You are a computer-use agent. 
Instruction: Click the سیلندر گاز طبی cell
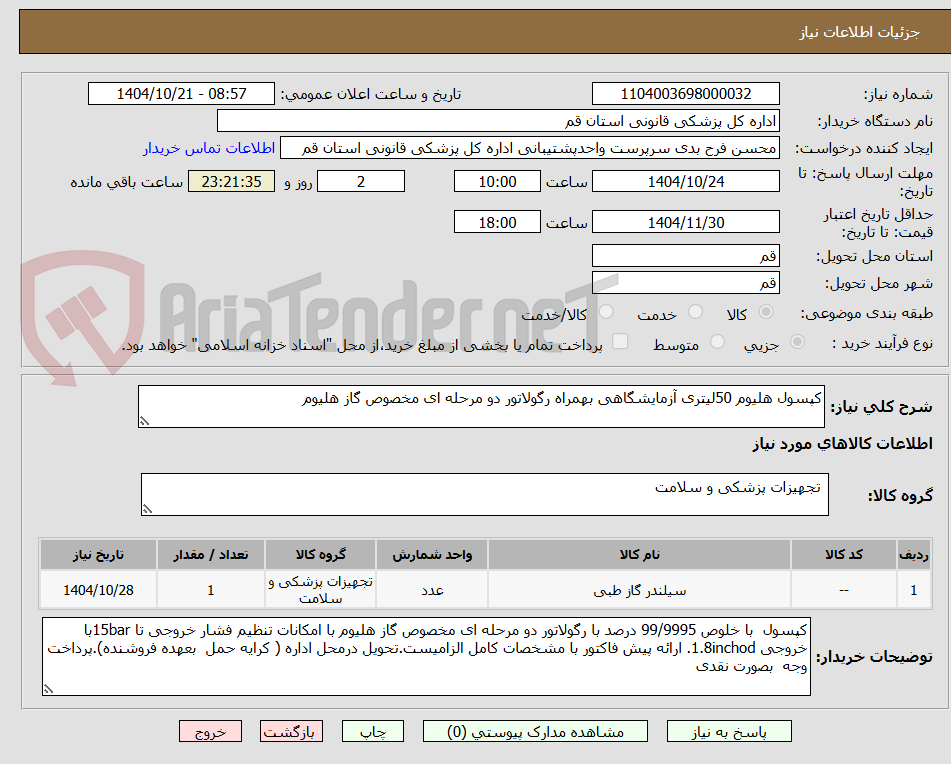click(x=639, y=590)
